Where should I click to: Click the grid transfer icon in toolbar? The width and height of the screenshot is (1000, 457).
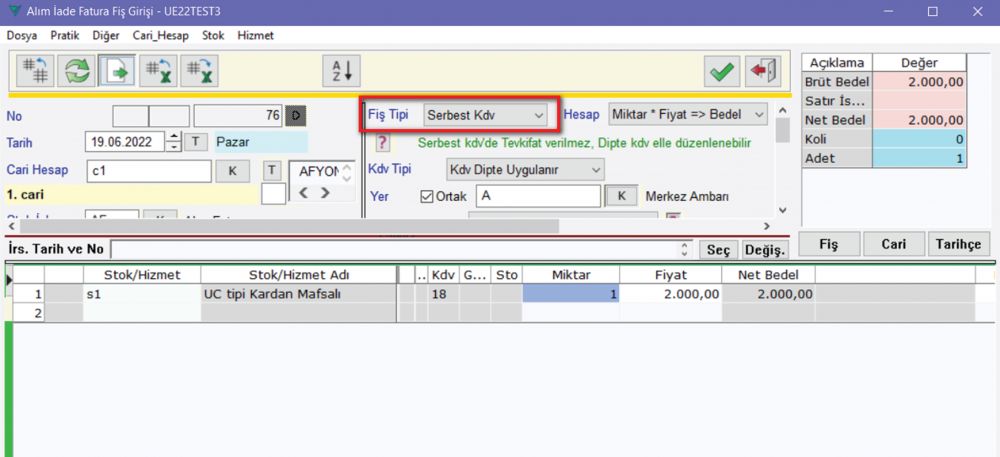click(x=37, y=71)
